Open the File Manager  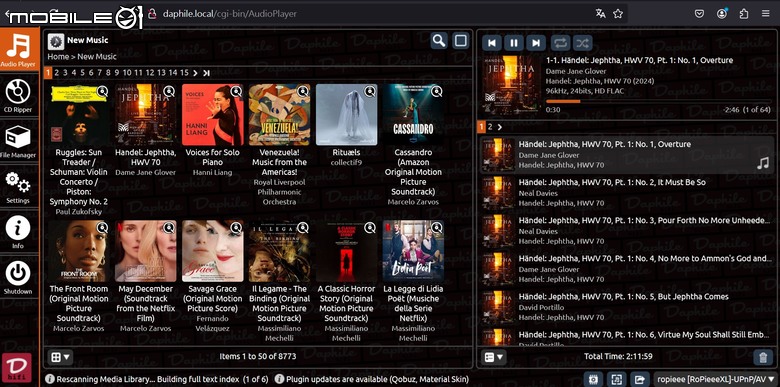18,141
